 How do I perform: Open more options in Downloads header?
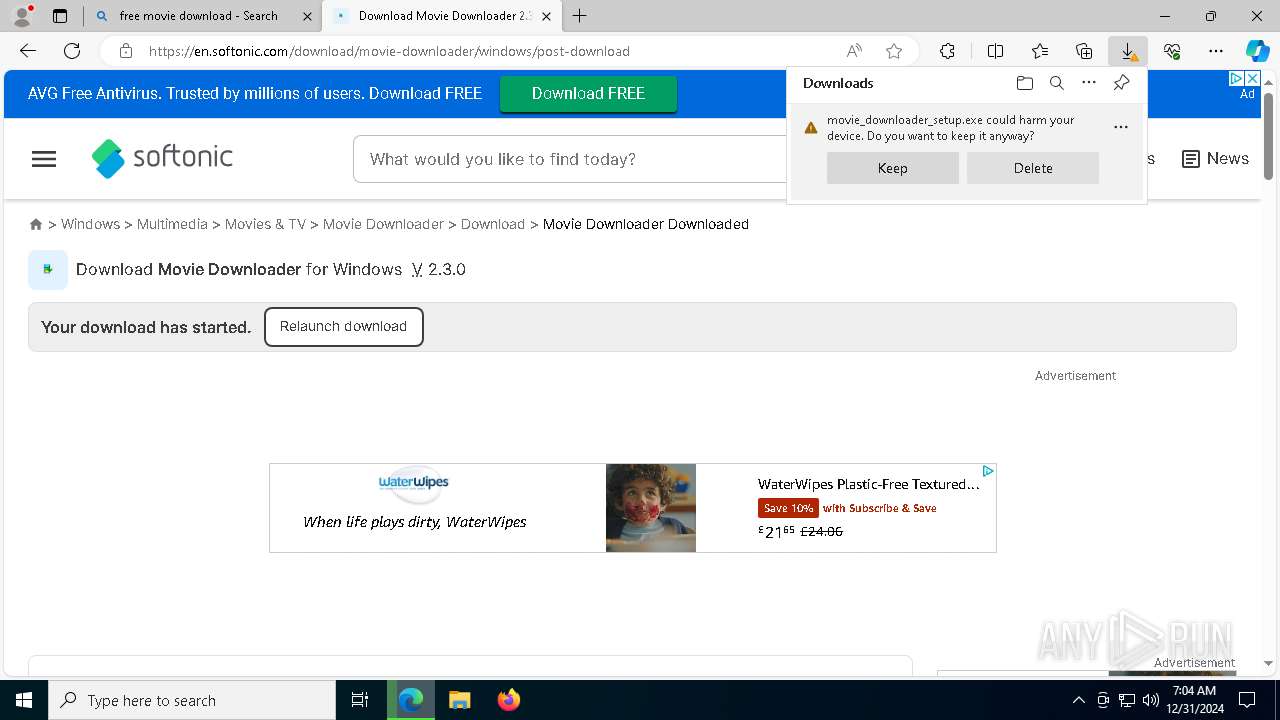[1089, 83]
